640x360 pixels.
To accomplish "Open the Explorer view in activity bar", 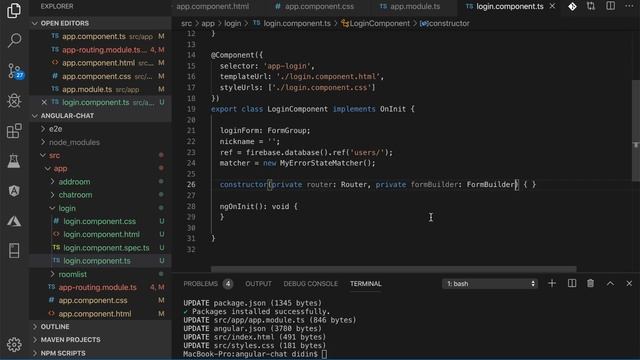I will click(14, 10).
